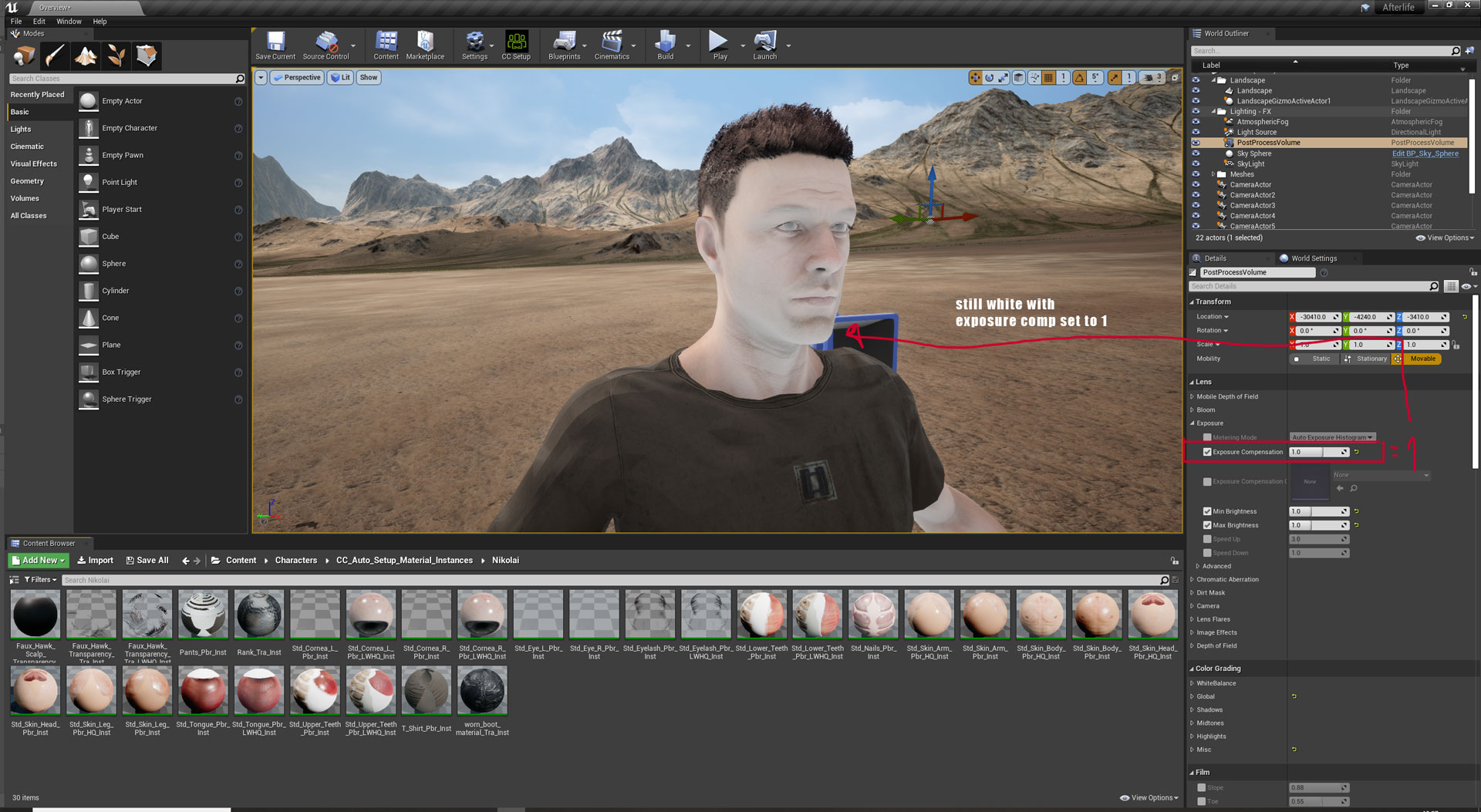
Task: Select the Foliage mode icon
Action: 116,56
